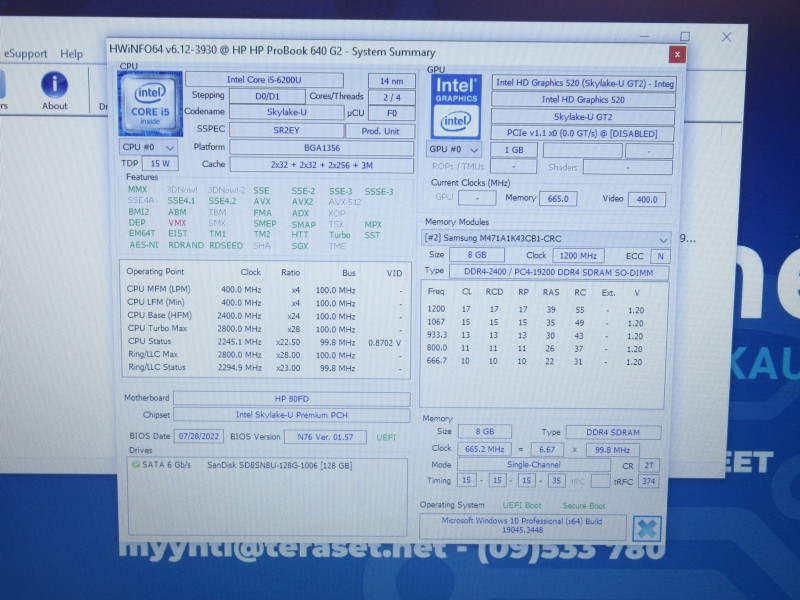The width and height of the screenshot is (800, 600).
Task: Click the video clock 400.0 value
Action: [647, 199]
